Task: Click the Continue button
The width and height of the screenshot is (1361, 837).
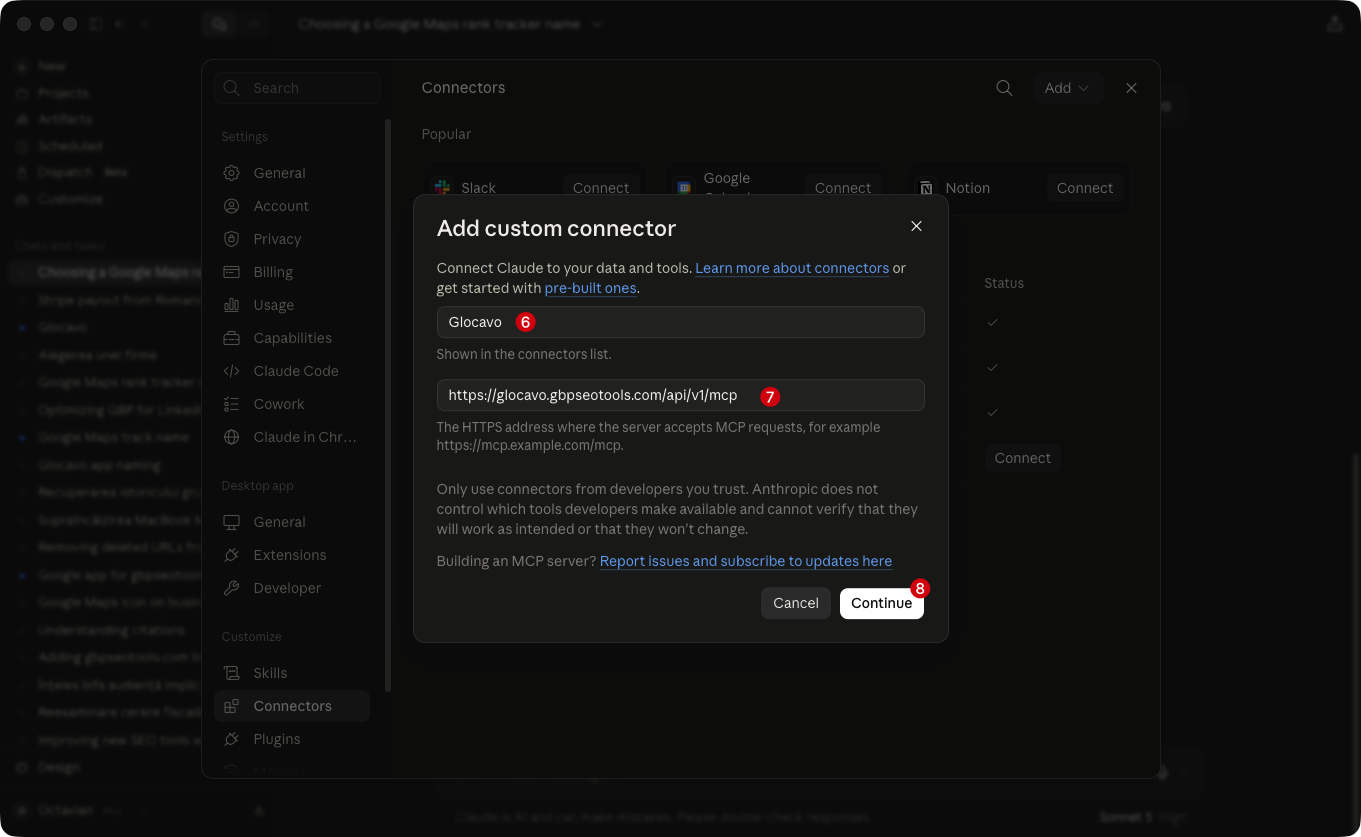Action: click(882, 603)
